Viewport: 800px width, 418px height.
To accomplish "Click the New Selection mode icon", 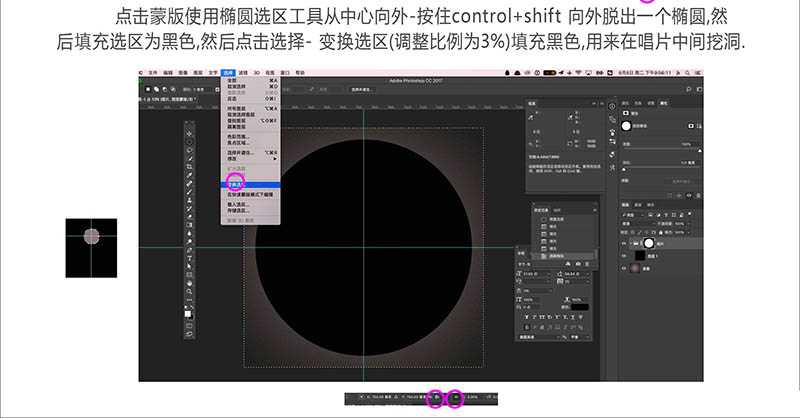I will point(148,89).
